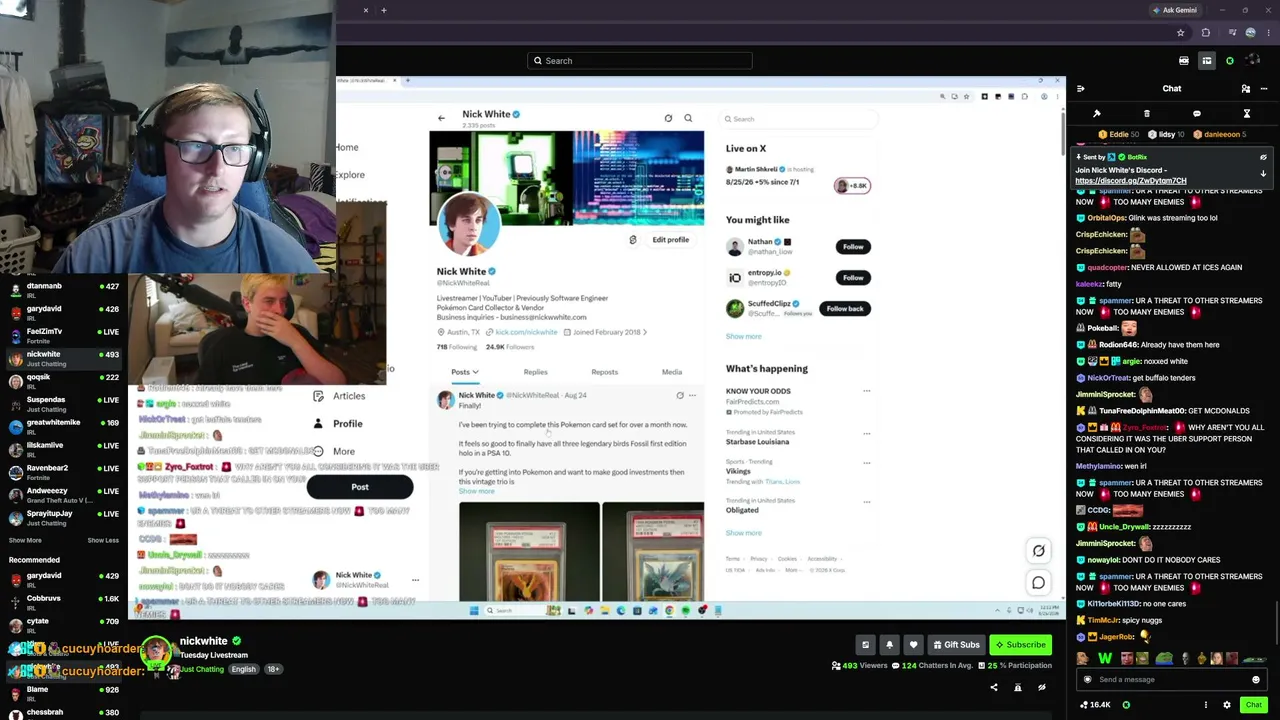Subscribe to the nickwhite channel

[1020, 645]
